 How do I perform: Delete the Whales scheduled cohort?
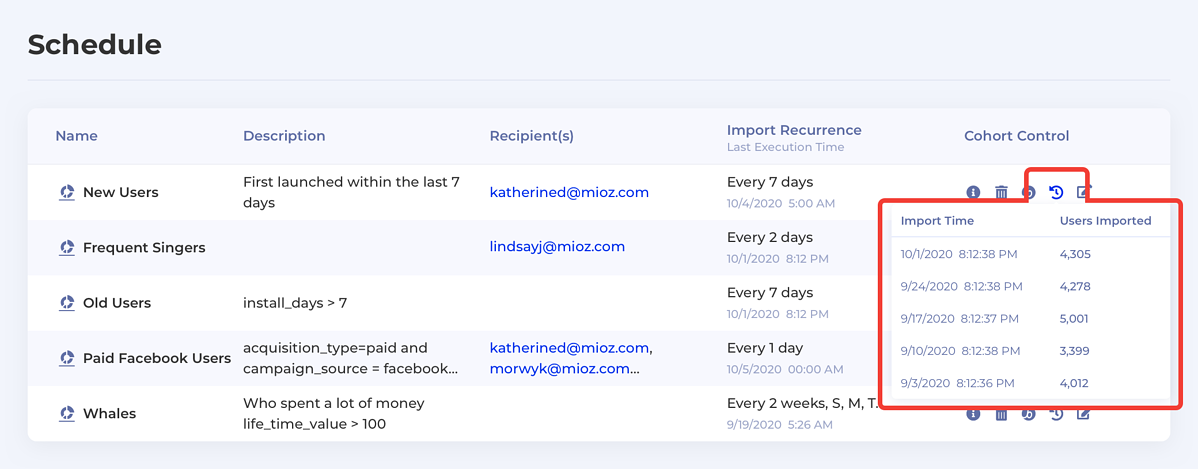[x=1001, y=414]
